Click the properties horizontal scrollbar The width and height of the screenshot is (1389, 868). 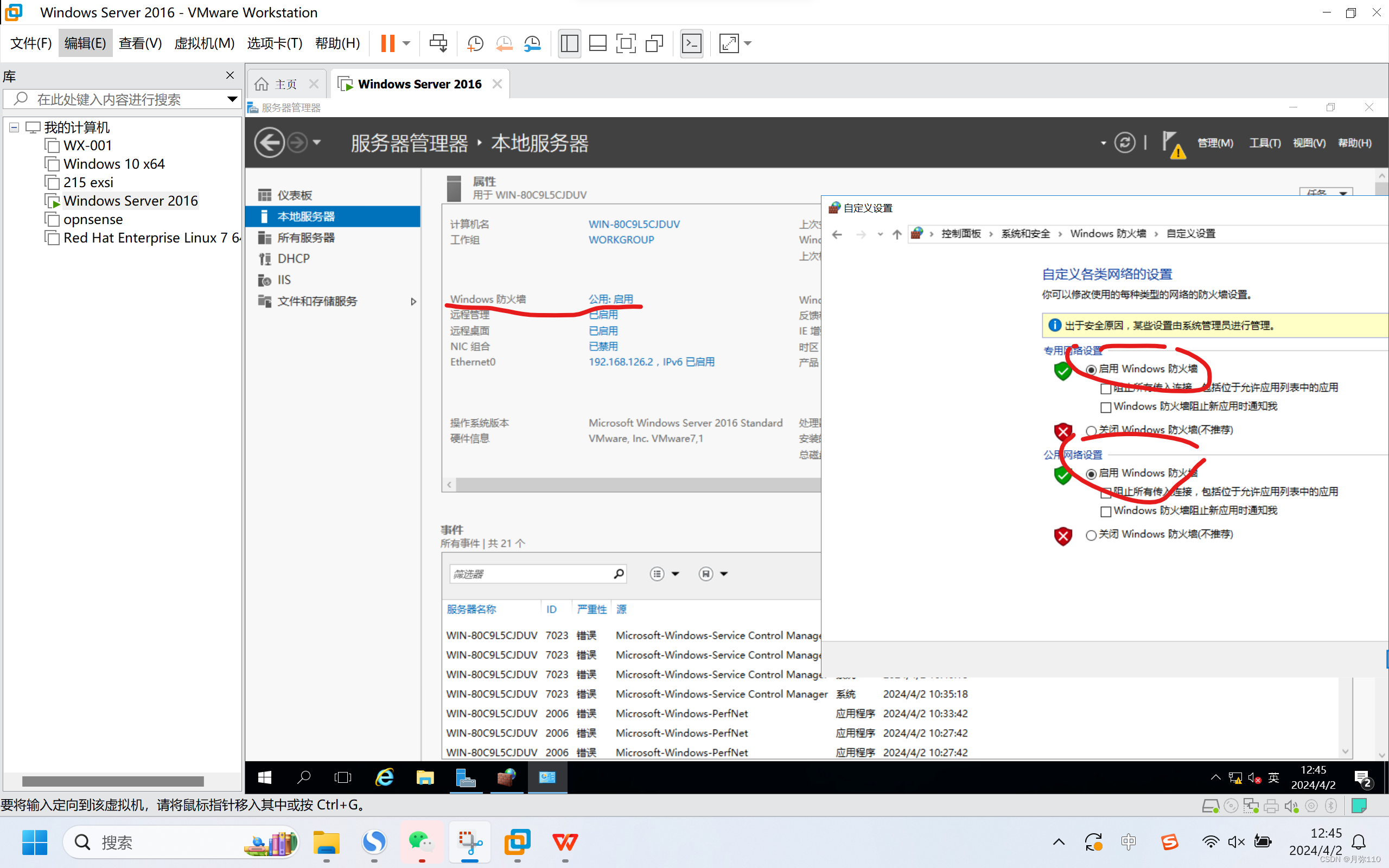[x=632, y=485]
